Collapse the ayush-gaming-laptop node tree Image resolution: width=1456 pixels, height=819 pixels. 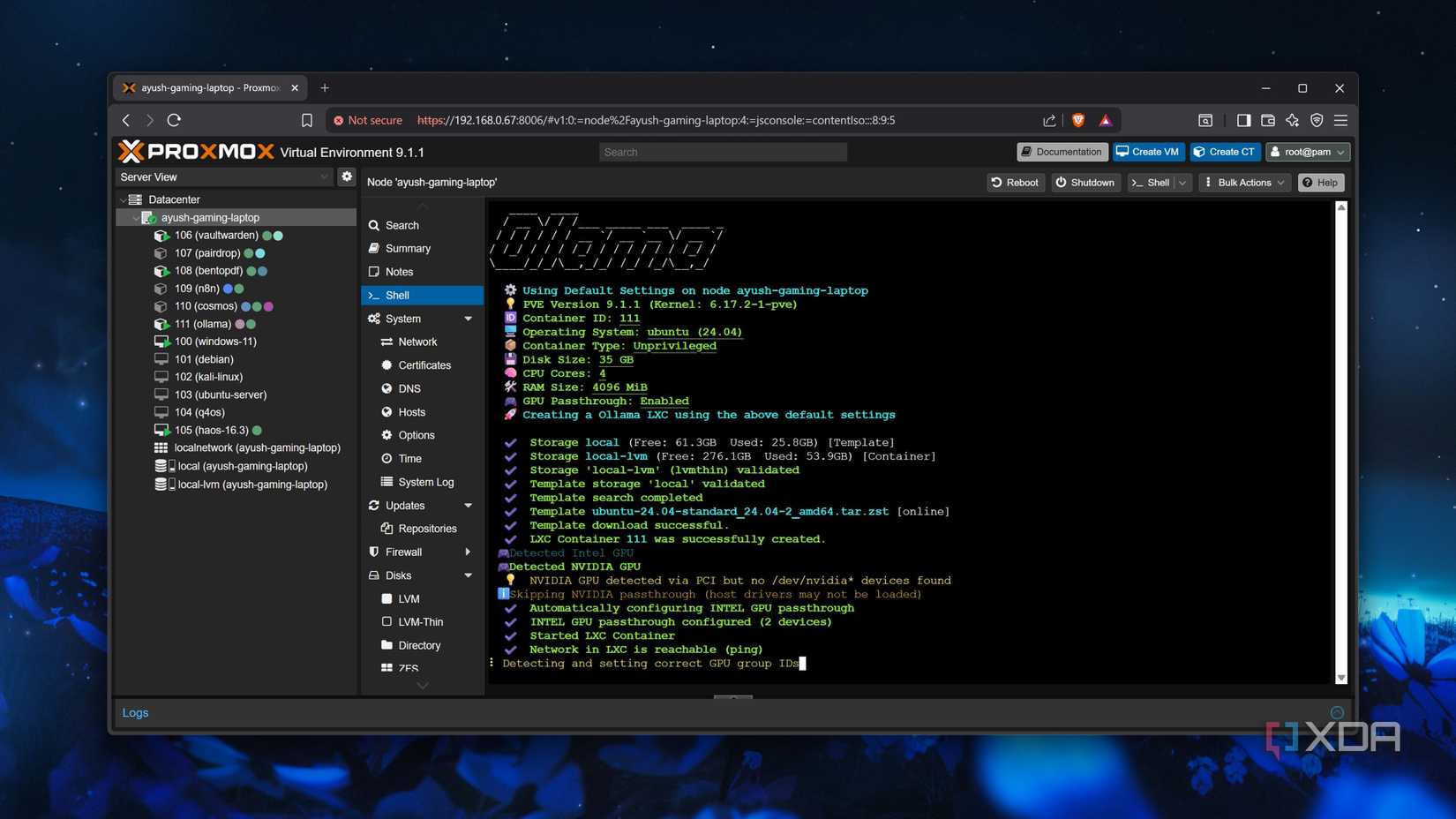[x=135, y=218]
